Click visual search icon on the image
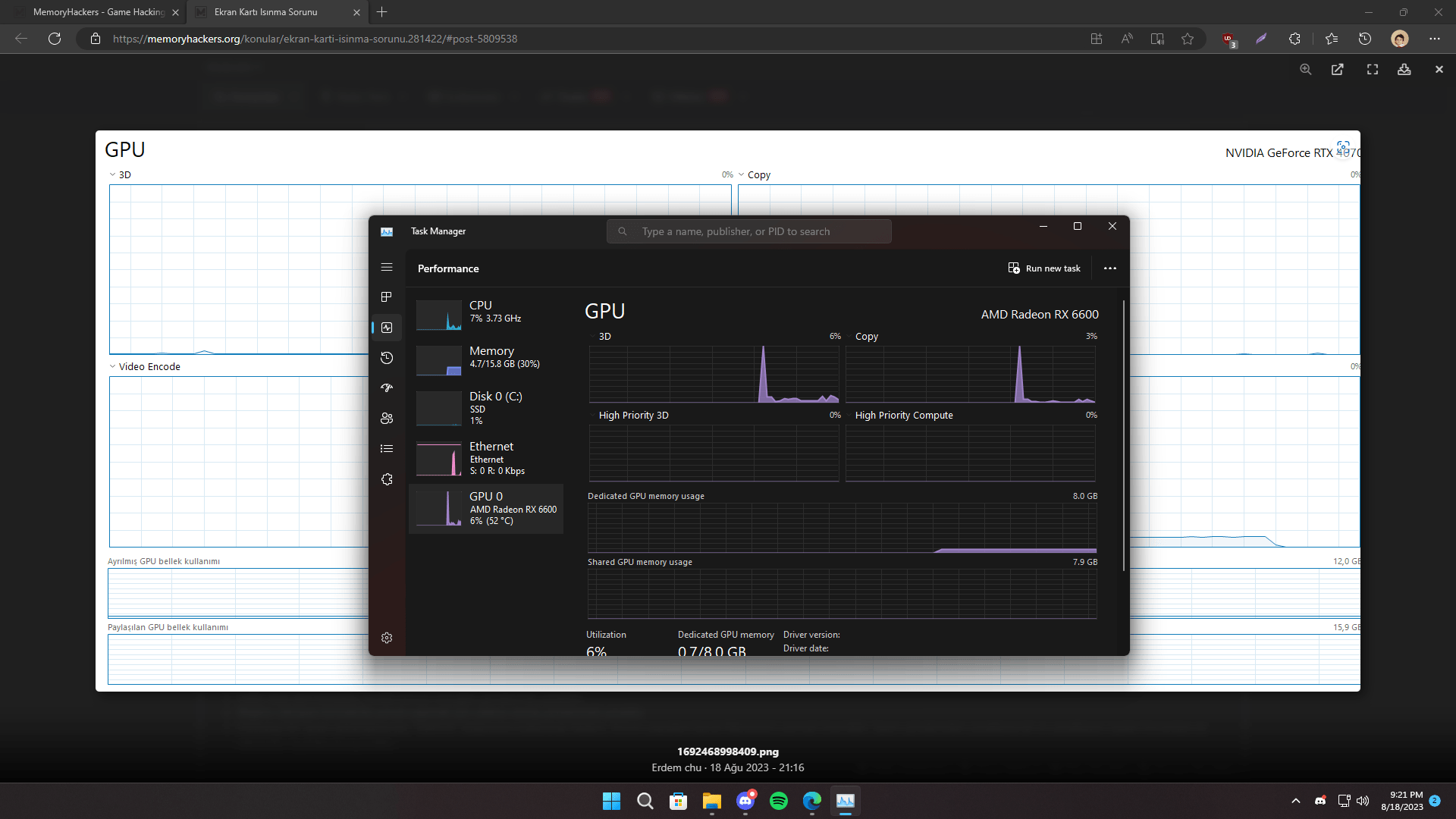 coord(1343,147)
